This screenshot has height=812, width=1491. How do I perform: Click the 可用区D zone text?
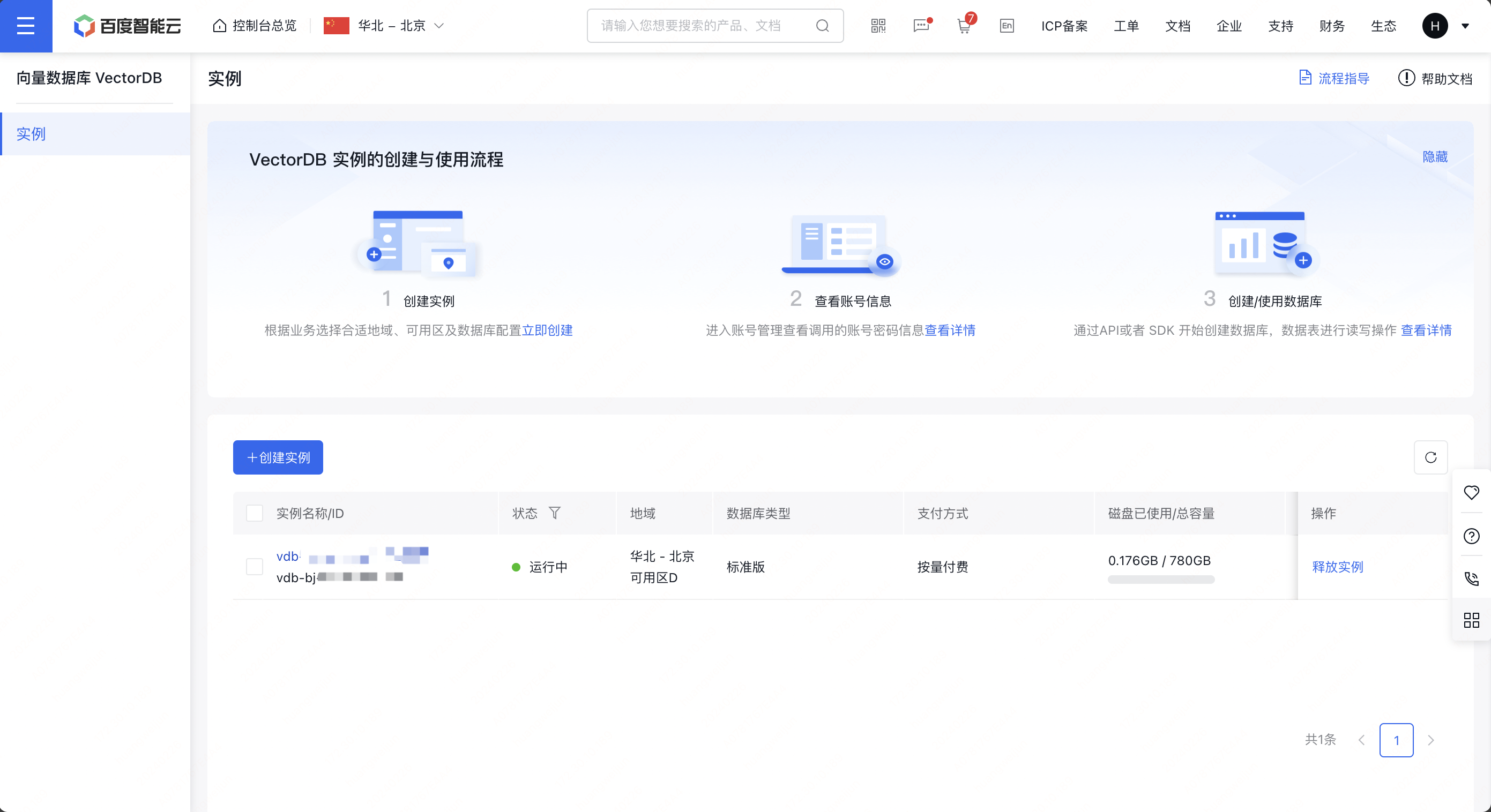click(653, 578)
